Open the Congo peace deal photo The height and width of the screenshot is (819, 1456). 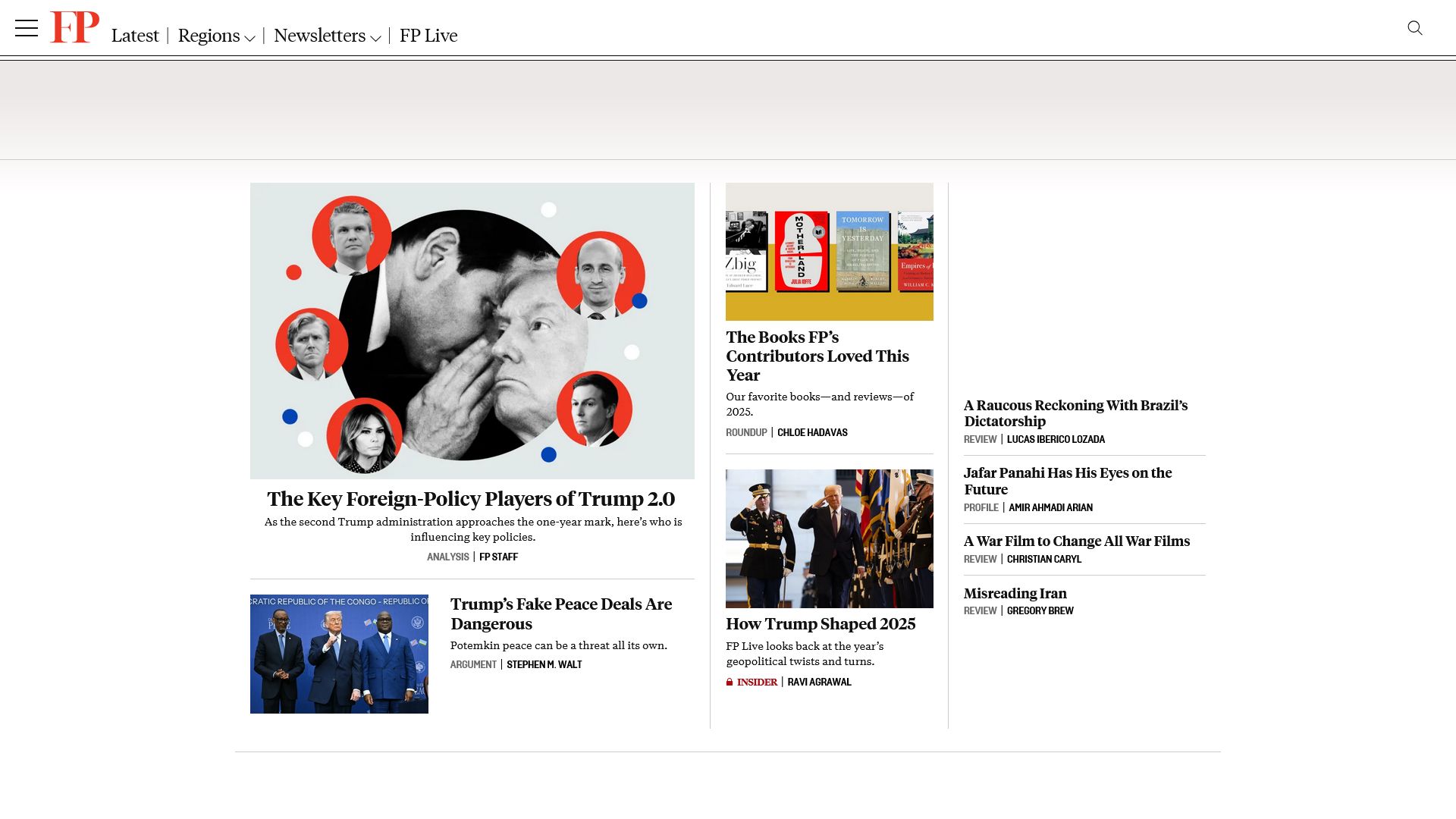(339, 654)
